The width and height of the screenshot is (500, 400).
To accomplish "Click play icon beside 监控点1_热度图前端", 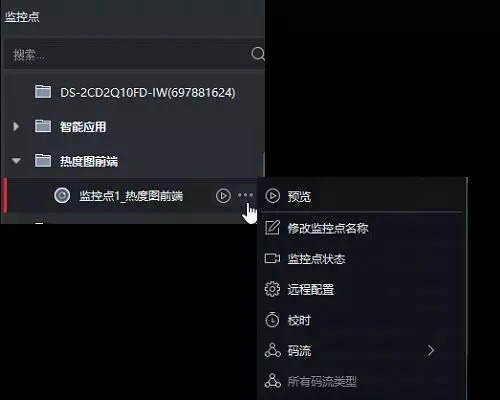I will point(223,196).
